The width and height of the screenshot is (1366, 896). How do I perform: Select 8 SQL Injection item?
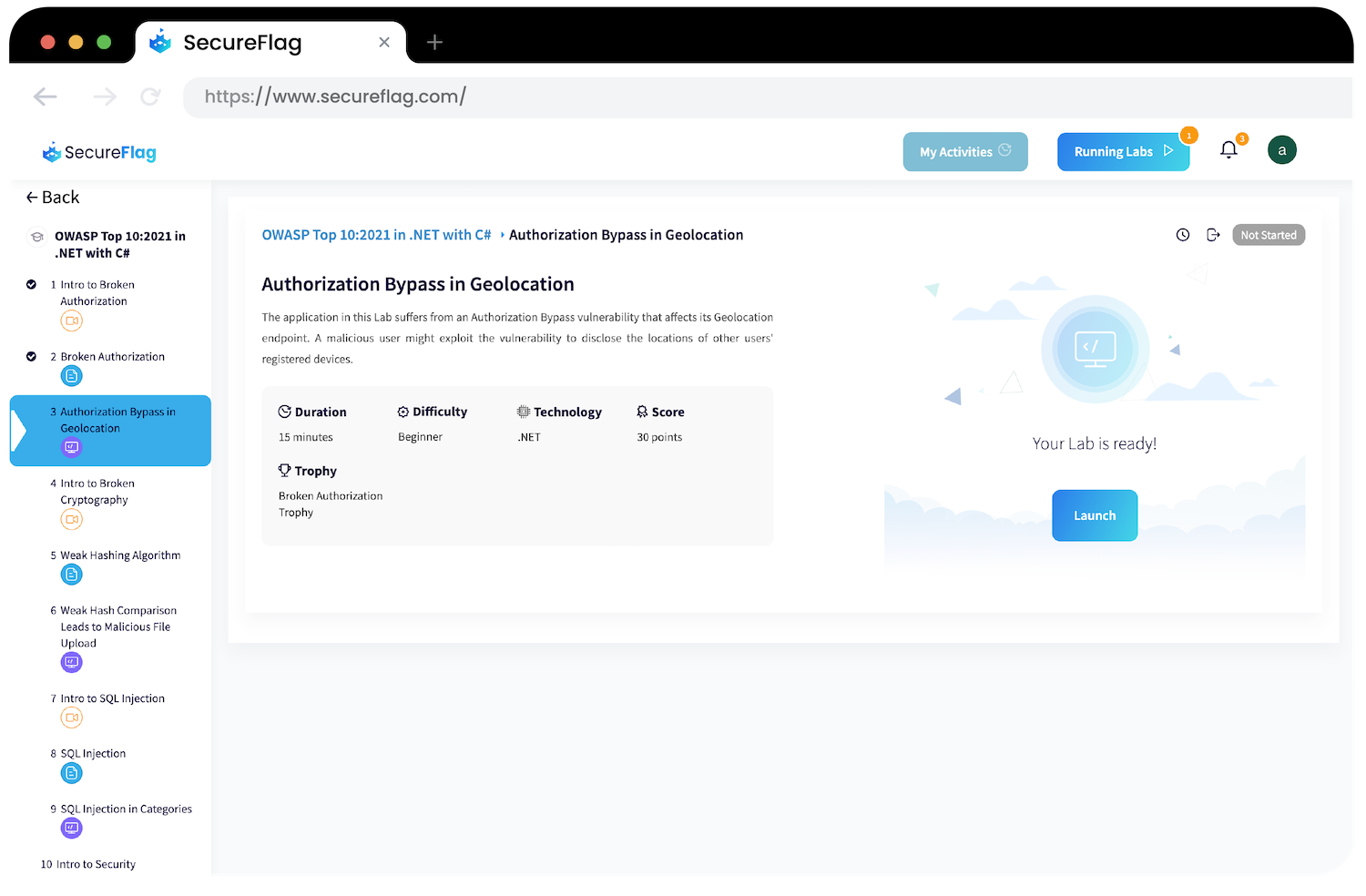(x=88, y=754)
